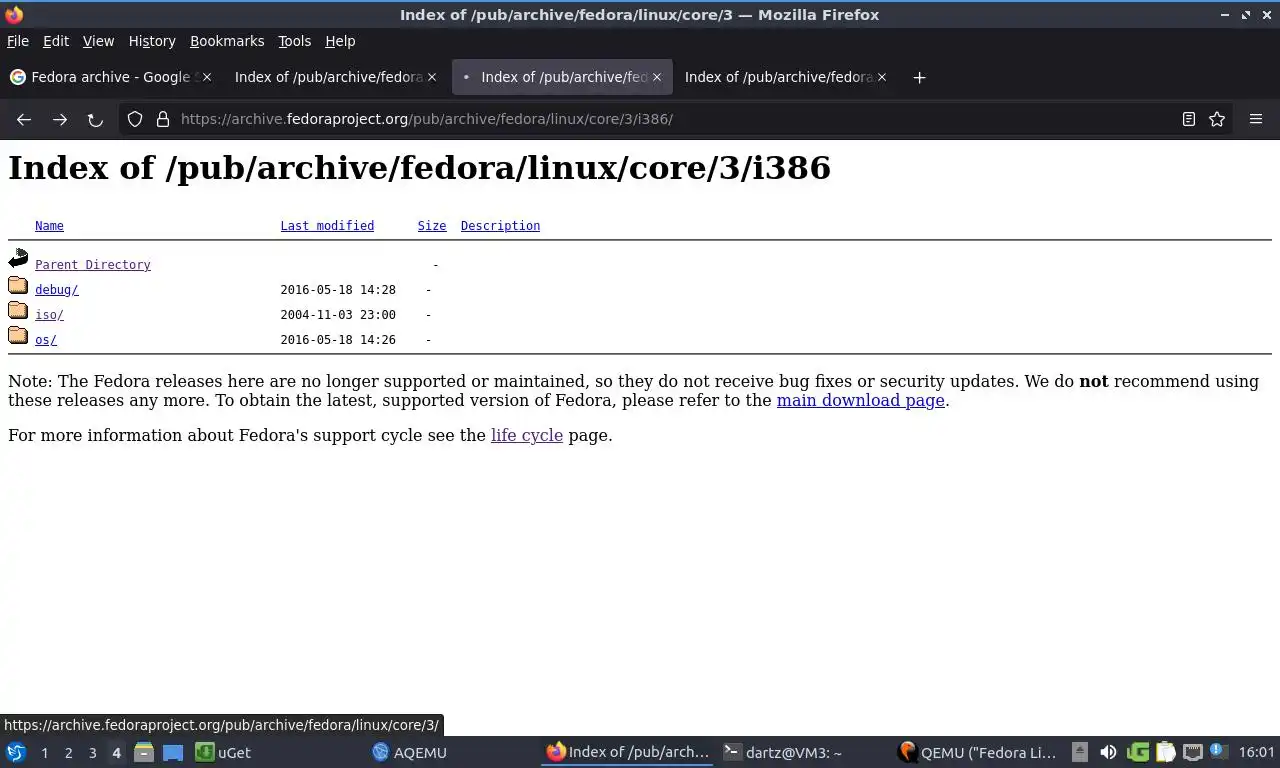This screenshot has width=1280, height=768.
Task: Open the file manager icon in the taskbar
Action: click(144, 752)
